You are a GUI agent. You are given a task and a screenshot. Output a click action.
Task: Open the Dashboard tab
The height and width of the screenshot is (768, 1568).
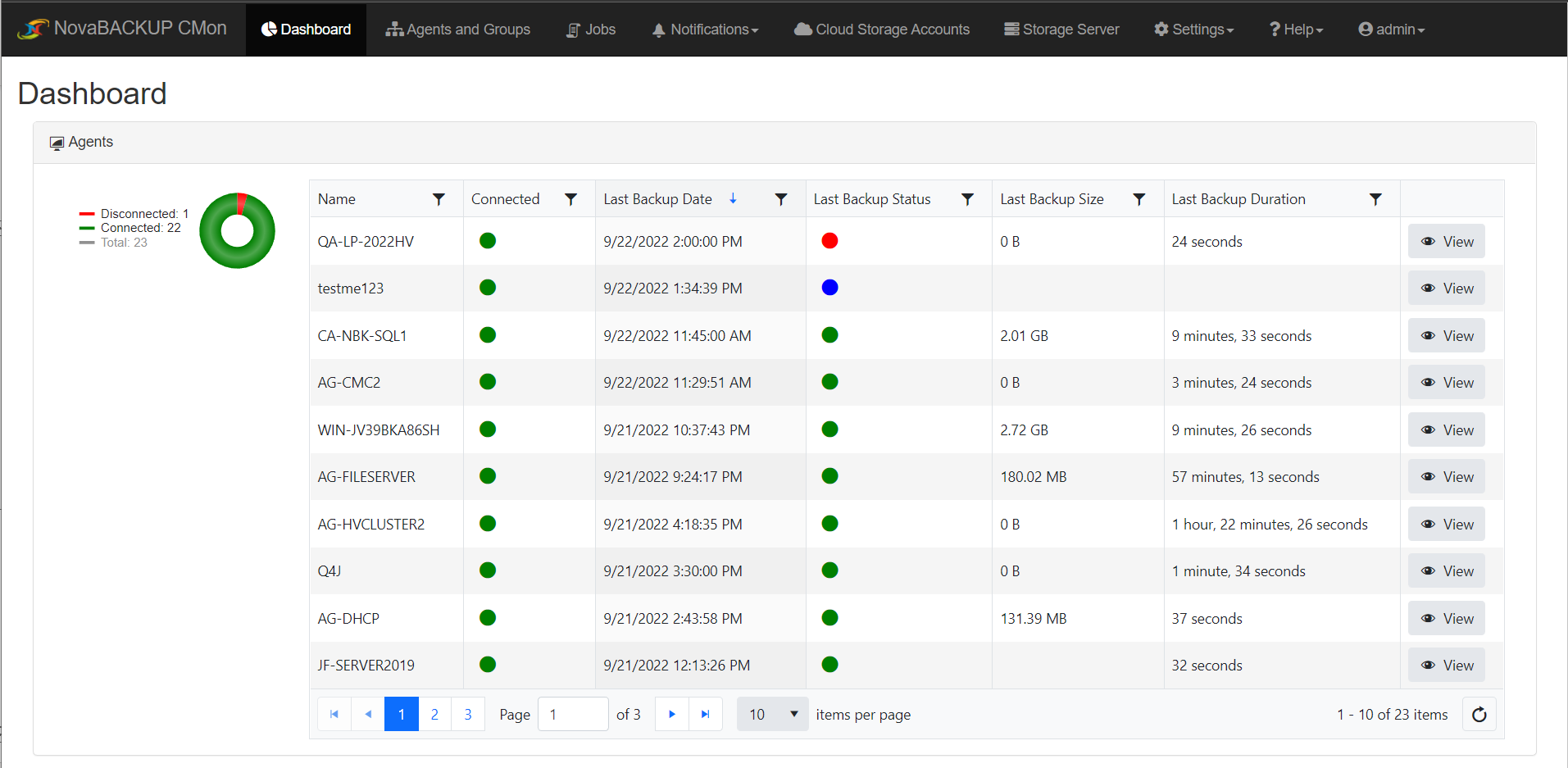click(306, 30)
